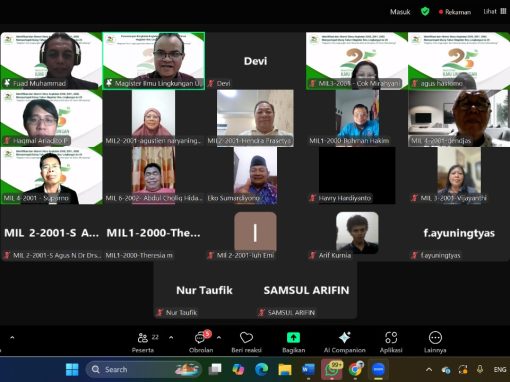This screenshot has height=382, width=510.
Task: Toggle ENG input language indicator
Action: (x=500, y=369)
